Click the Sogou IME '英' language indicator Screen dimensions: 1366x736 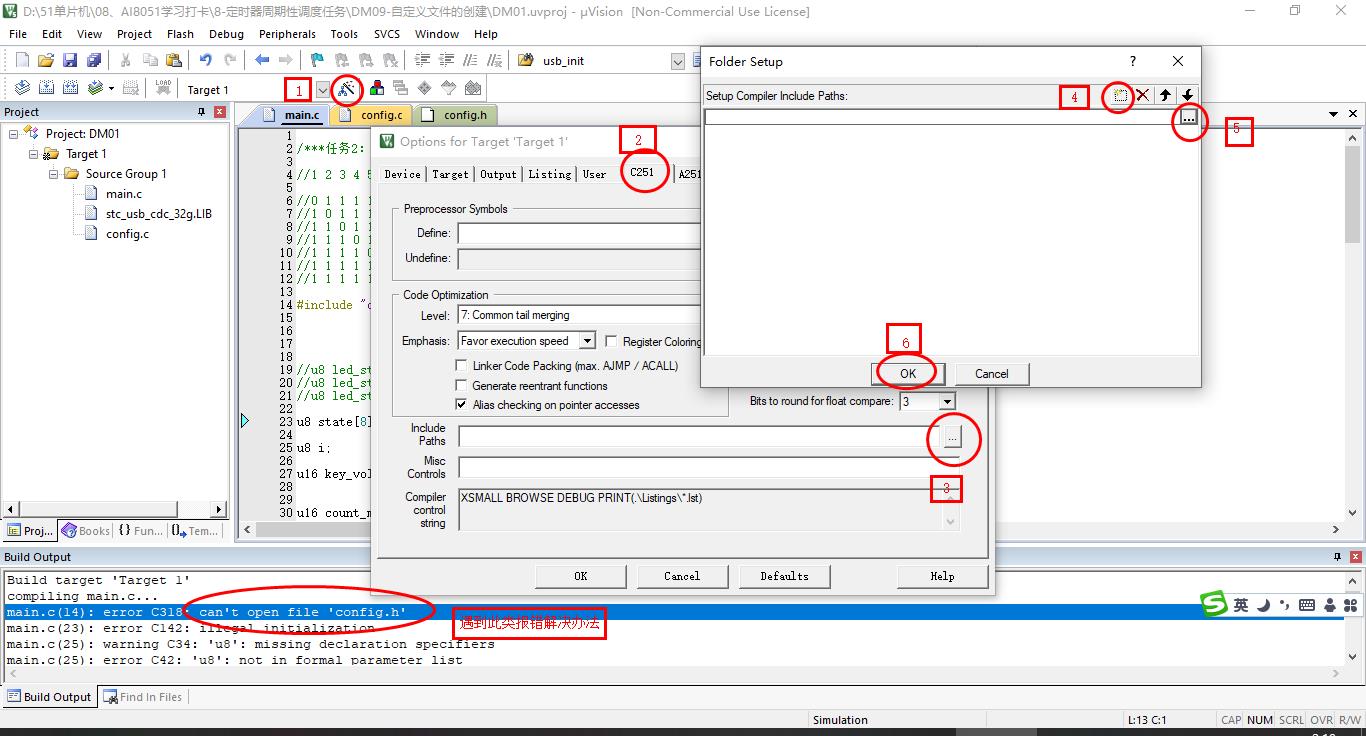pos(1241,605)
